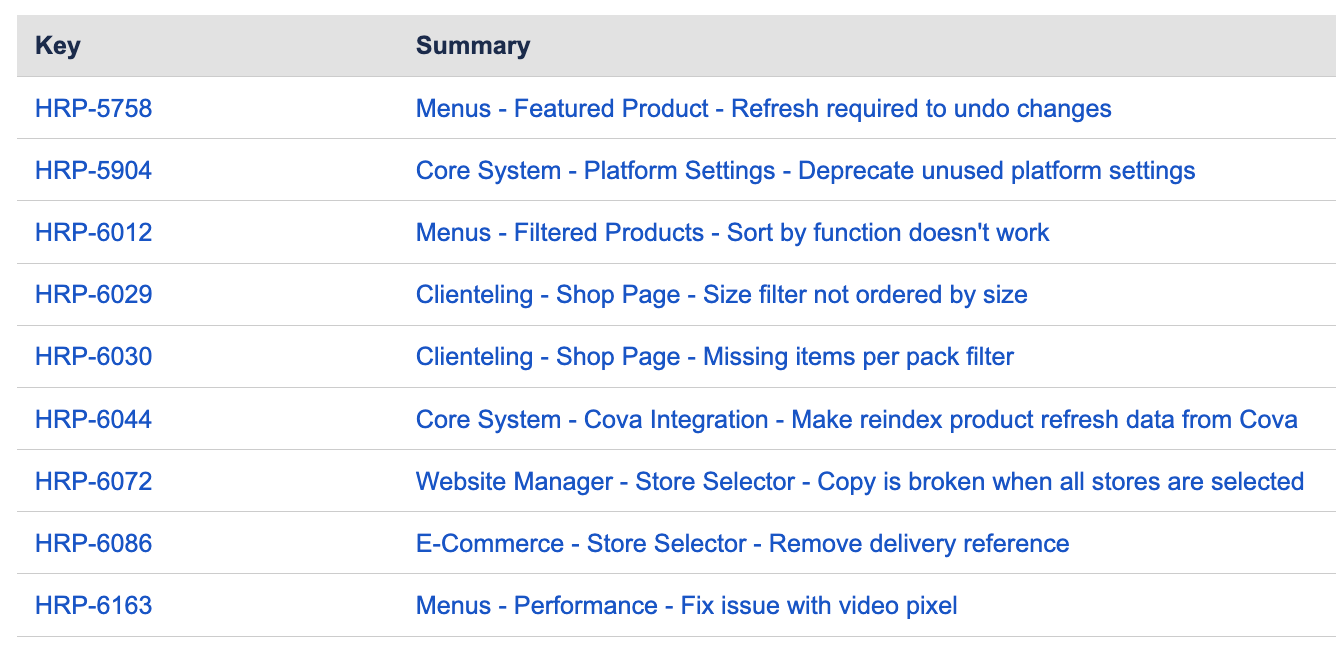Click the Cova Integration reindex summary link

[856, 419]
